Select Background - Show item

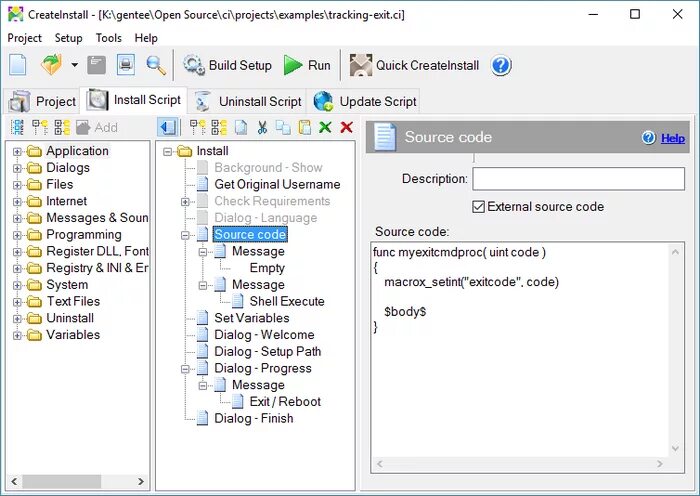(268, 167)
